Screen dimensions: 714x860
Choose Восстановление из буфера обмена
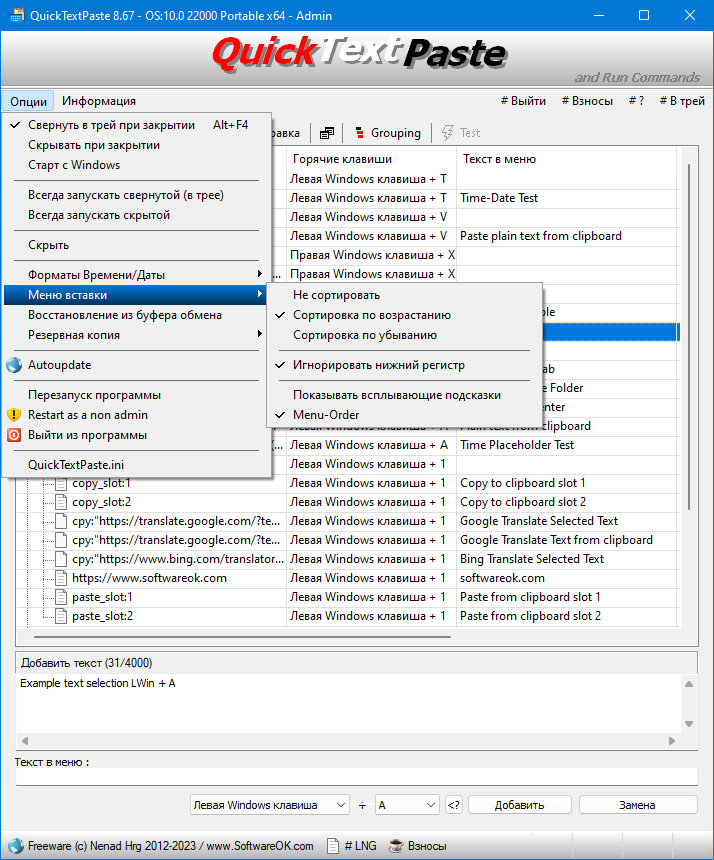point(137,315)
